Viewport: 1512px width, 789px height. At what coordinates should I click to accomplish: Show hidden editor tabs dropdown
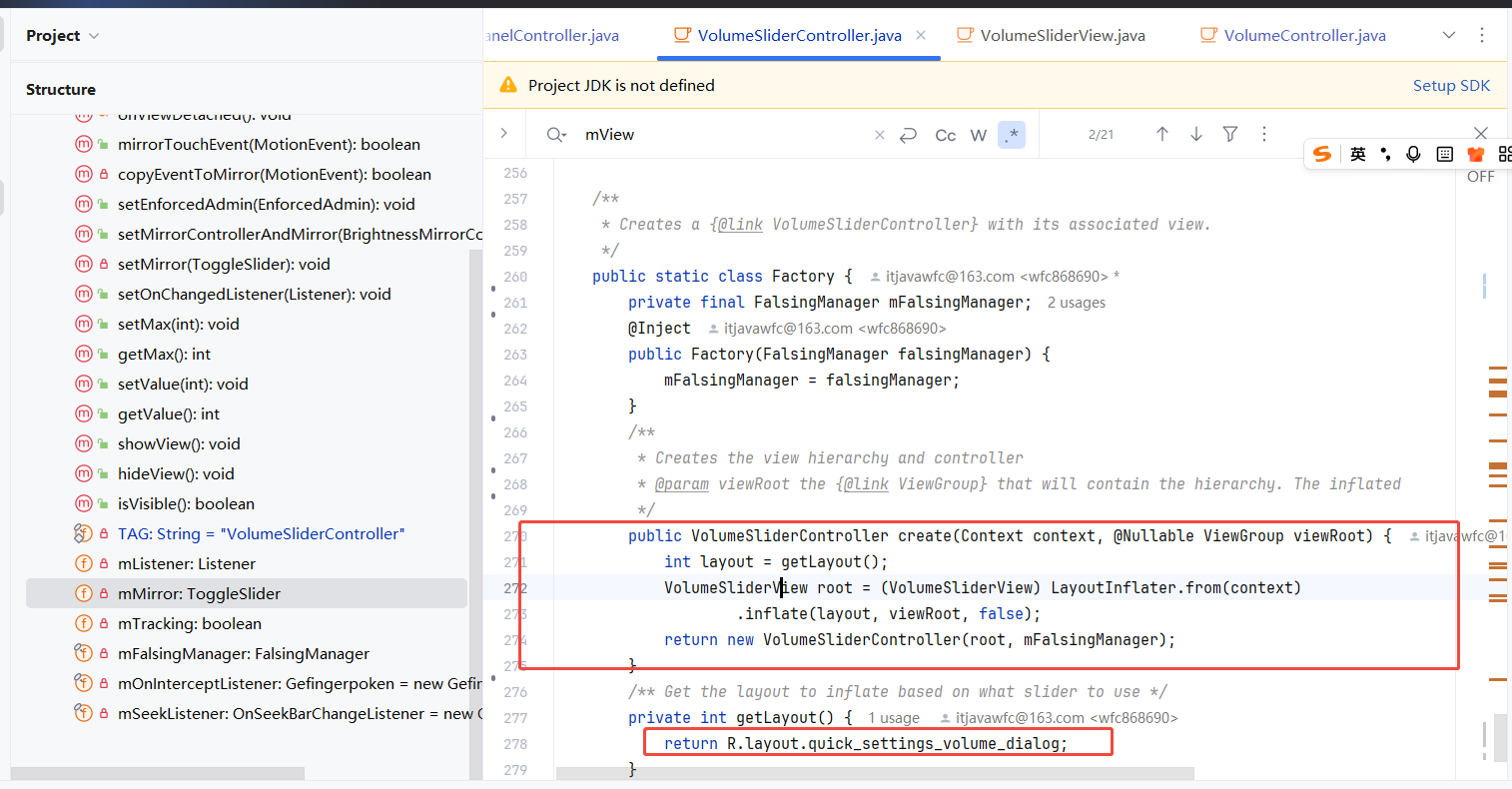1449,35
